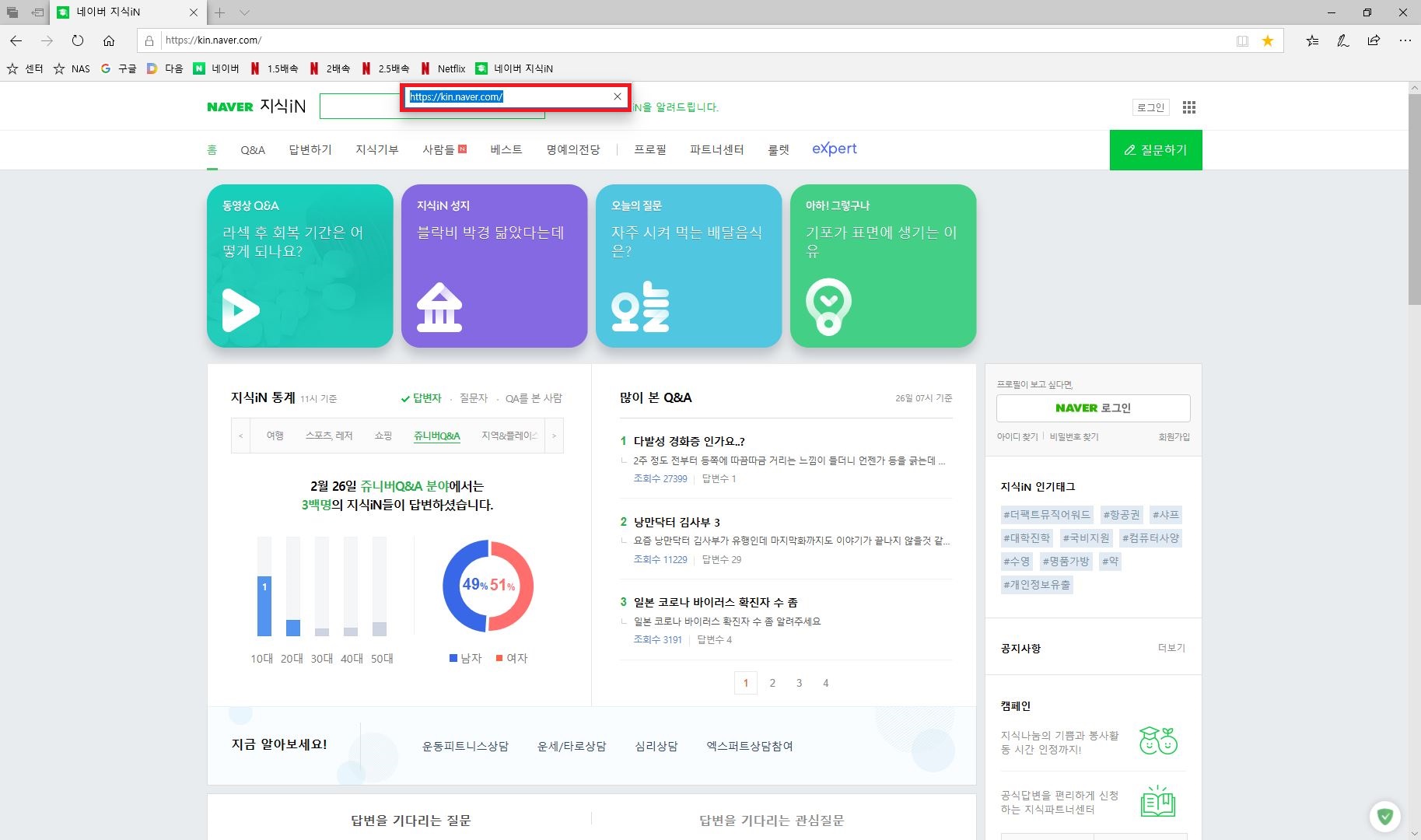Click the green 질문하기 button
Screen dimensions: 1421x840
pos(1156,150)
